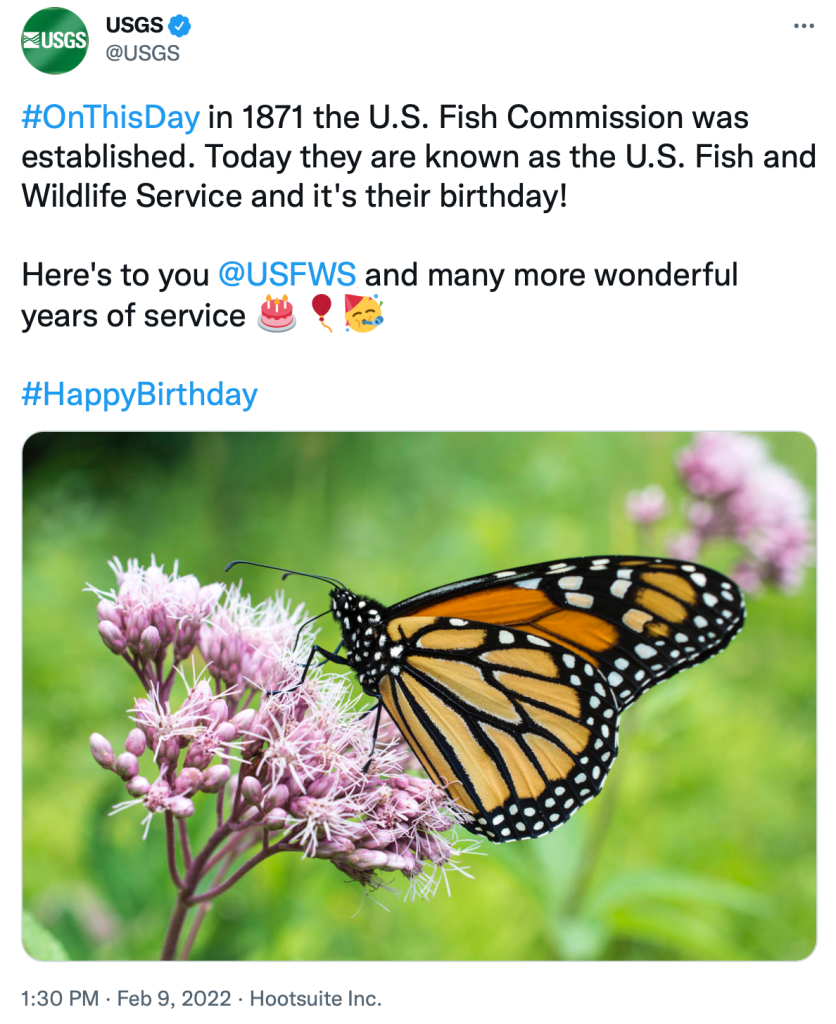The image size is (836, 1024).
Task: Open the #OnThisDay hashtag
Action: [x=110, y=117]
